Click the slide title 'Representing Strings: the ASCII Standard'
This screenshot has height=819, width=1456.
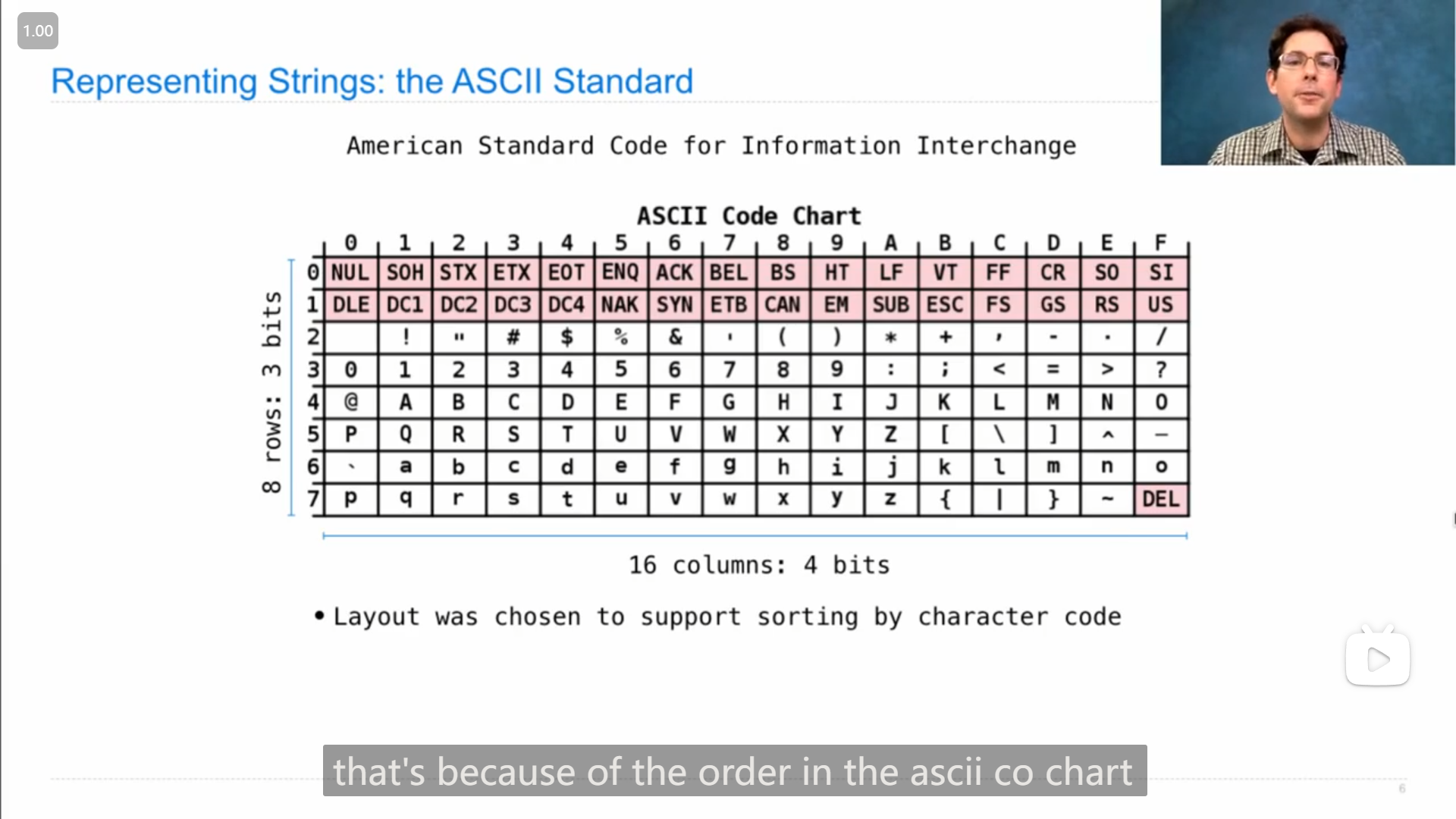[372, 81]
